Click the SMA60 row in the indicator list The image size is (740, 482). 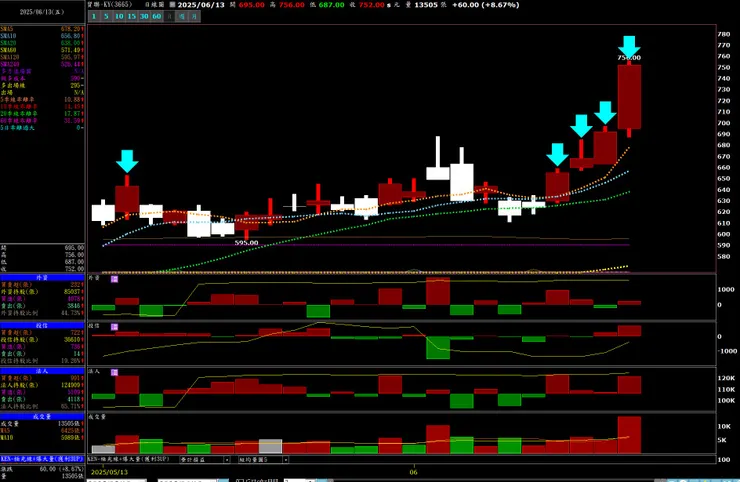pyautogui.click(x=42, y=50)
